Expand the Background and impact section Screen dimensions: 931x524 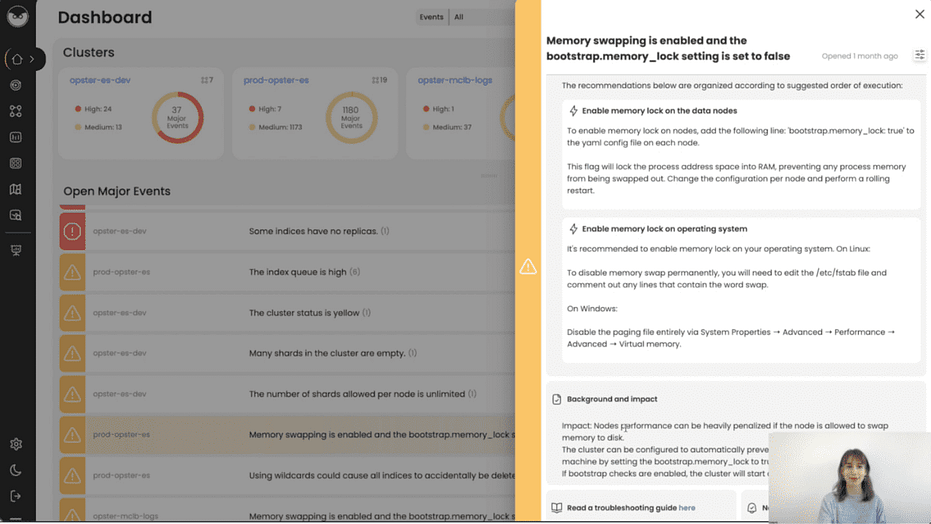612,399
